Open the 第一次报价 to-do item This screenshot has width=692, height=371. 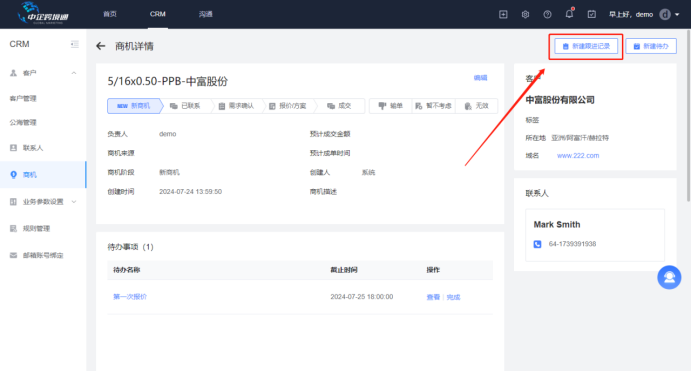(130, 296)
